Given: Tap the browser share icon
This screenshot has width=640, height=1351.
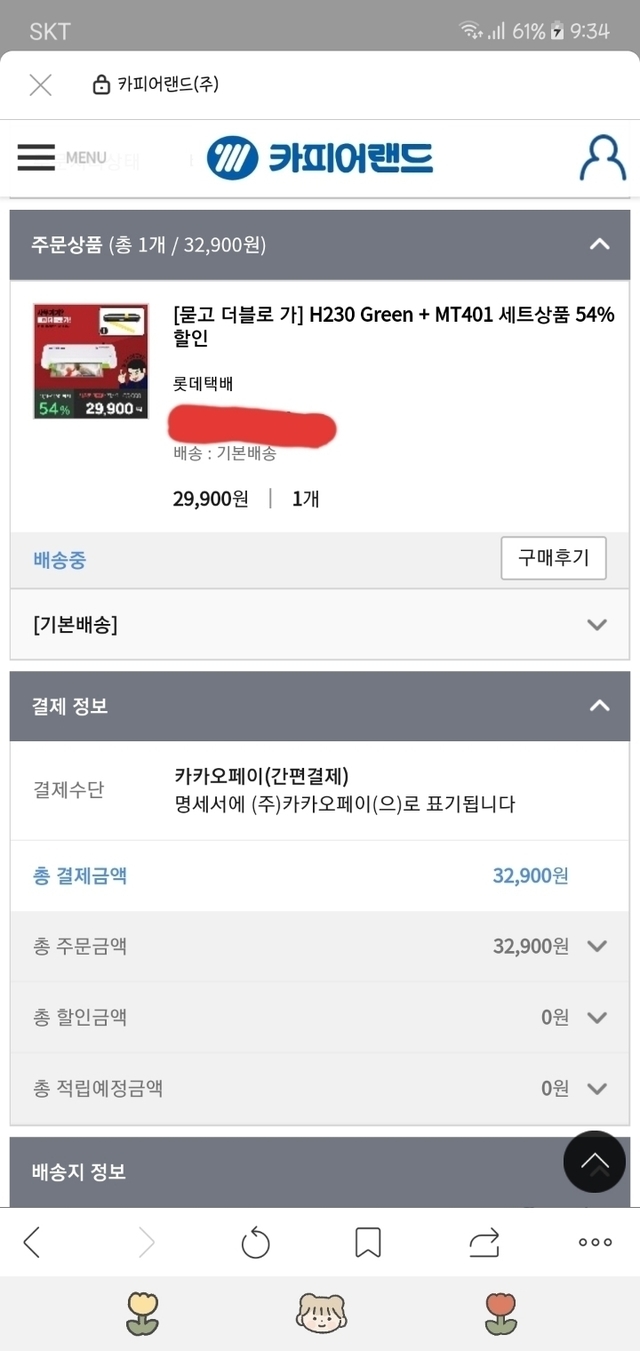Looking at the screenshot, I should coord(484,1242).
